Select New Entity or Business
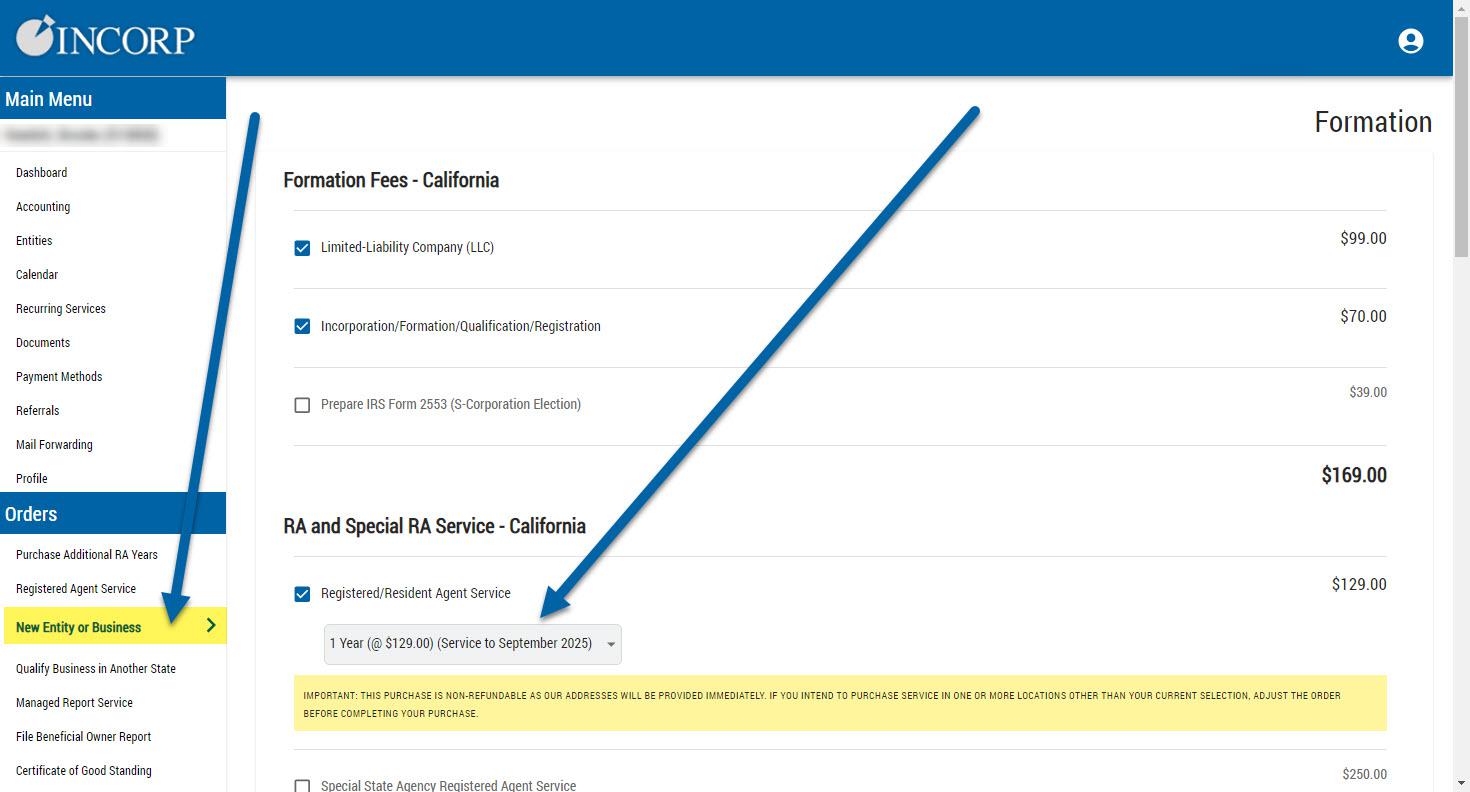 (79, 627)
